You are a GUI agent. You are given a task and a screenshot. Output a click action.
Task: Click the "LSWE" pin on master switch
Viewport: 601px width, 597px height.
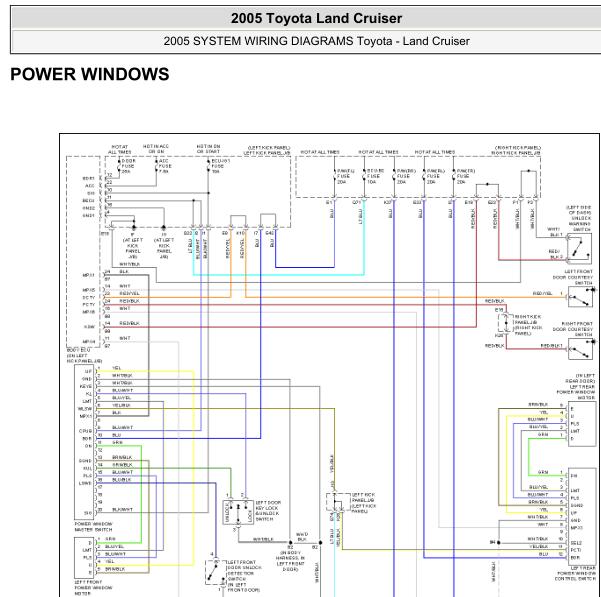click(x=85, y=483)
